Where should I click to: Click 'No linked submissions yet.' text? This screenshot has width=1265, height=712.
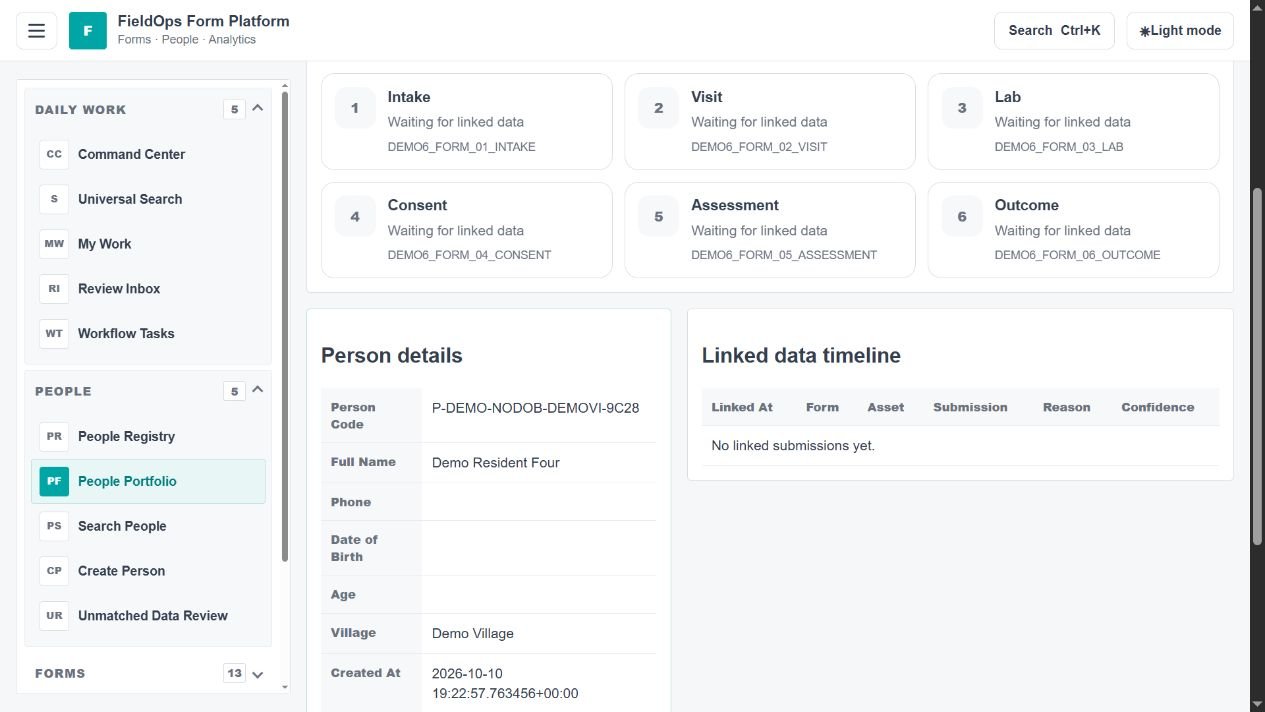793,446
